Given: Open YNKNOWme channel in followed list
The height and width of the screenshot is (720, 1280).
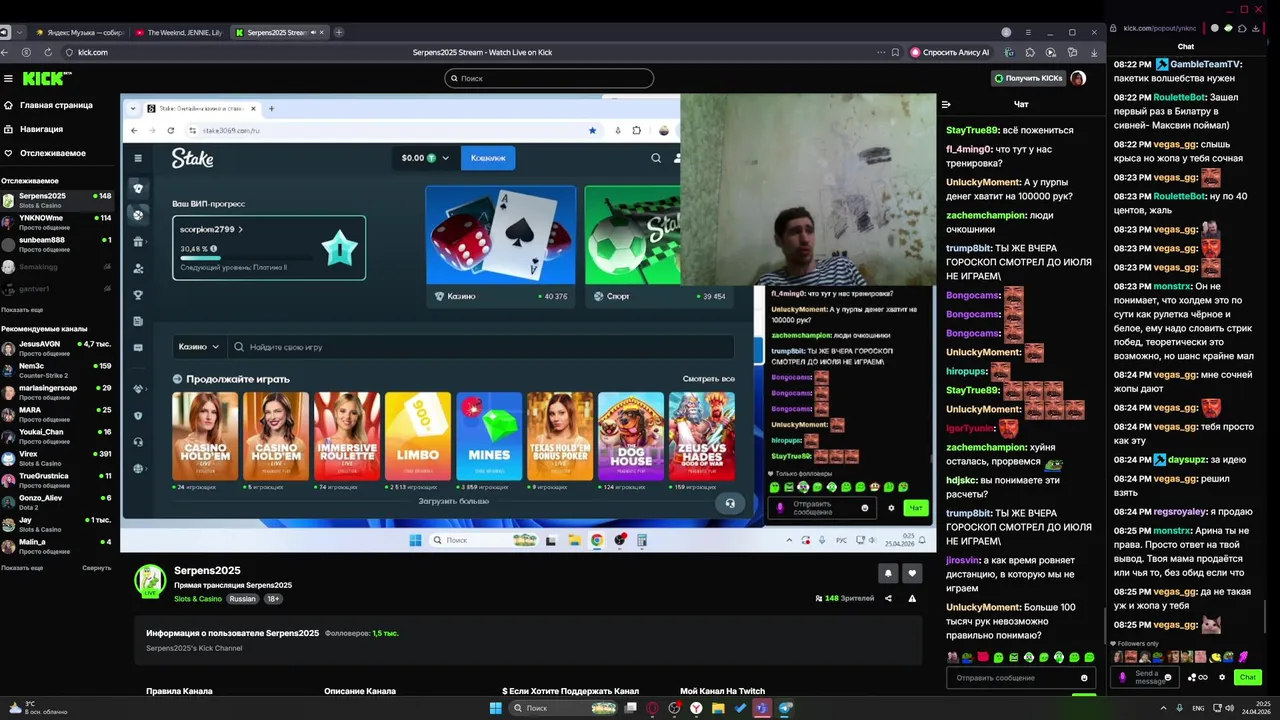Looking at the screenshot, I should (57, 222).
